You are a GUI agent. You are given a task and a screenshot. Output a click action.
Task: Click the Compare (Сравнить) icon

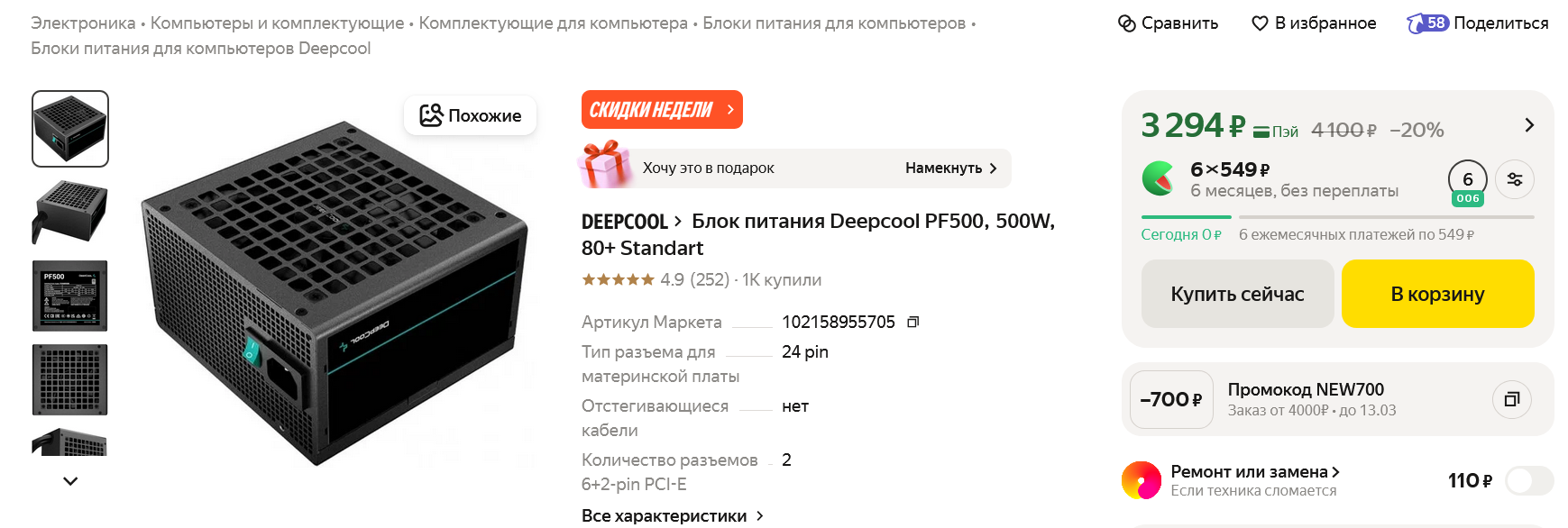(1127, 23)
